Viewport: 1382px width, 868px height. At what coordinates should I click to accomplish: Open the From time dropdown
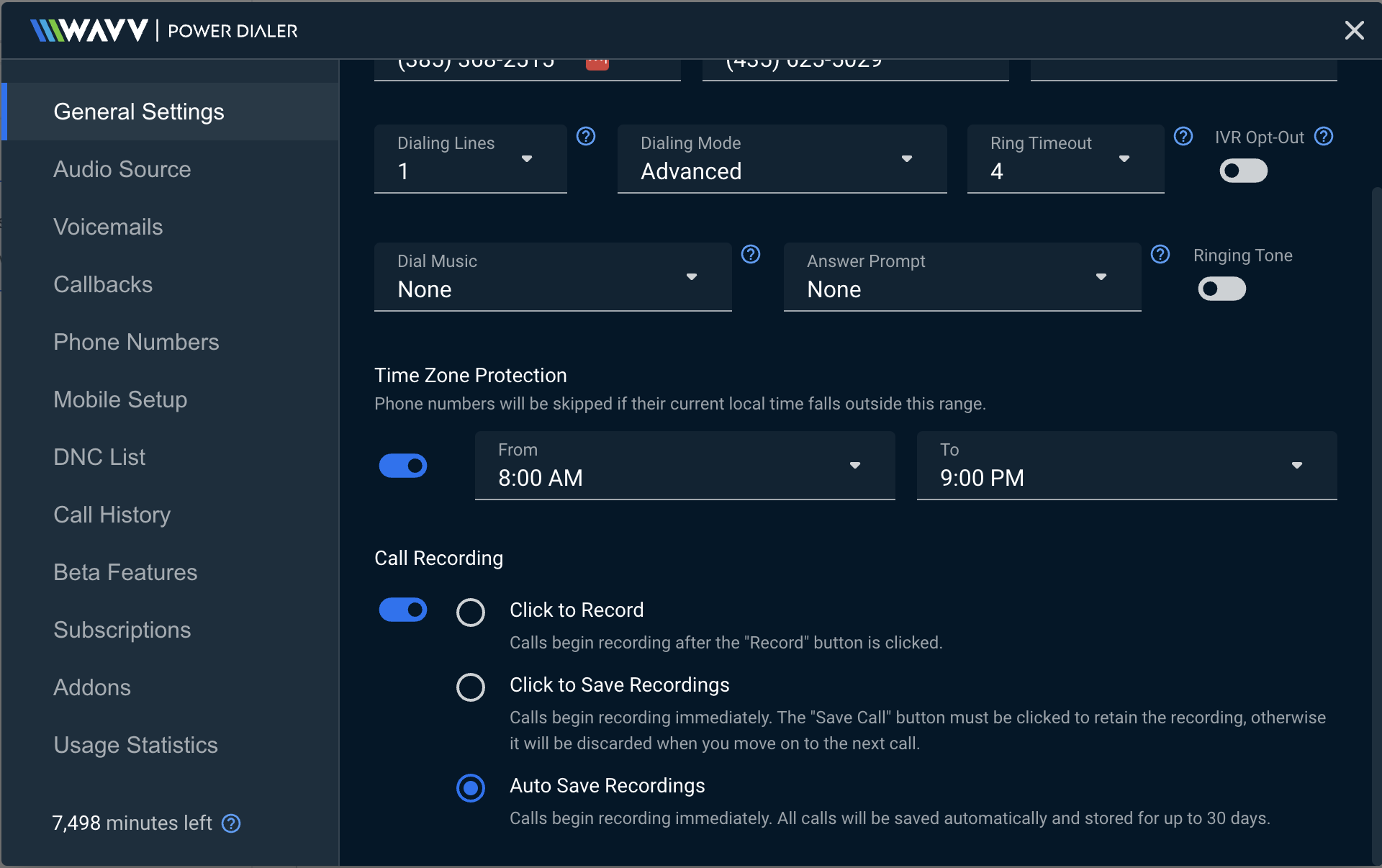pyautogui.click(x=685, y=465)
